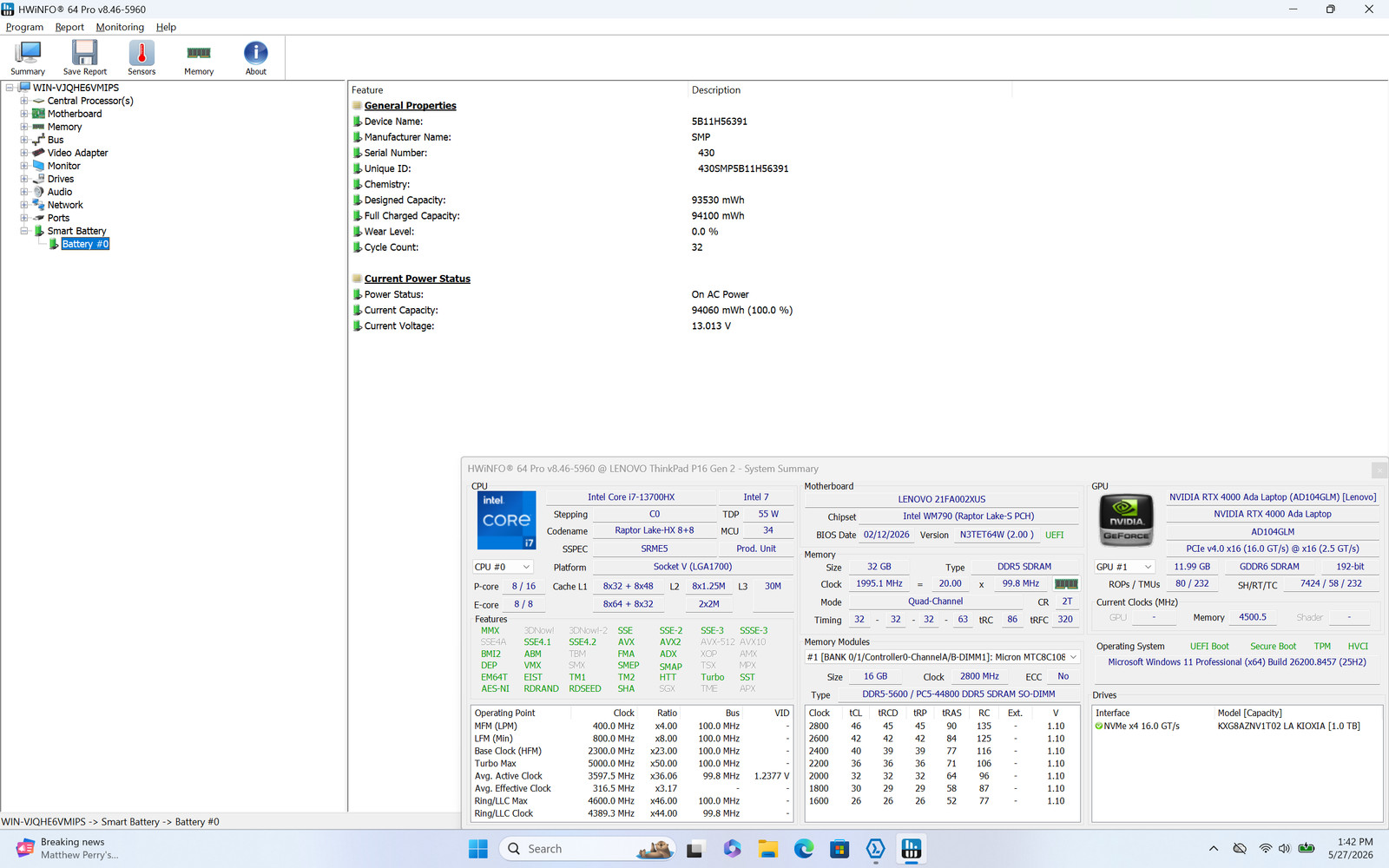Screen dimensions: 1389x868
Task: Click the Video Adapter card icon in tree
Action: click(38, 153)
